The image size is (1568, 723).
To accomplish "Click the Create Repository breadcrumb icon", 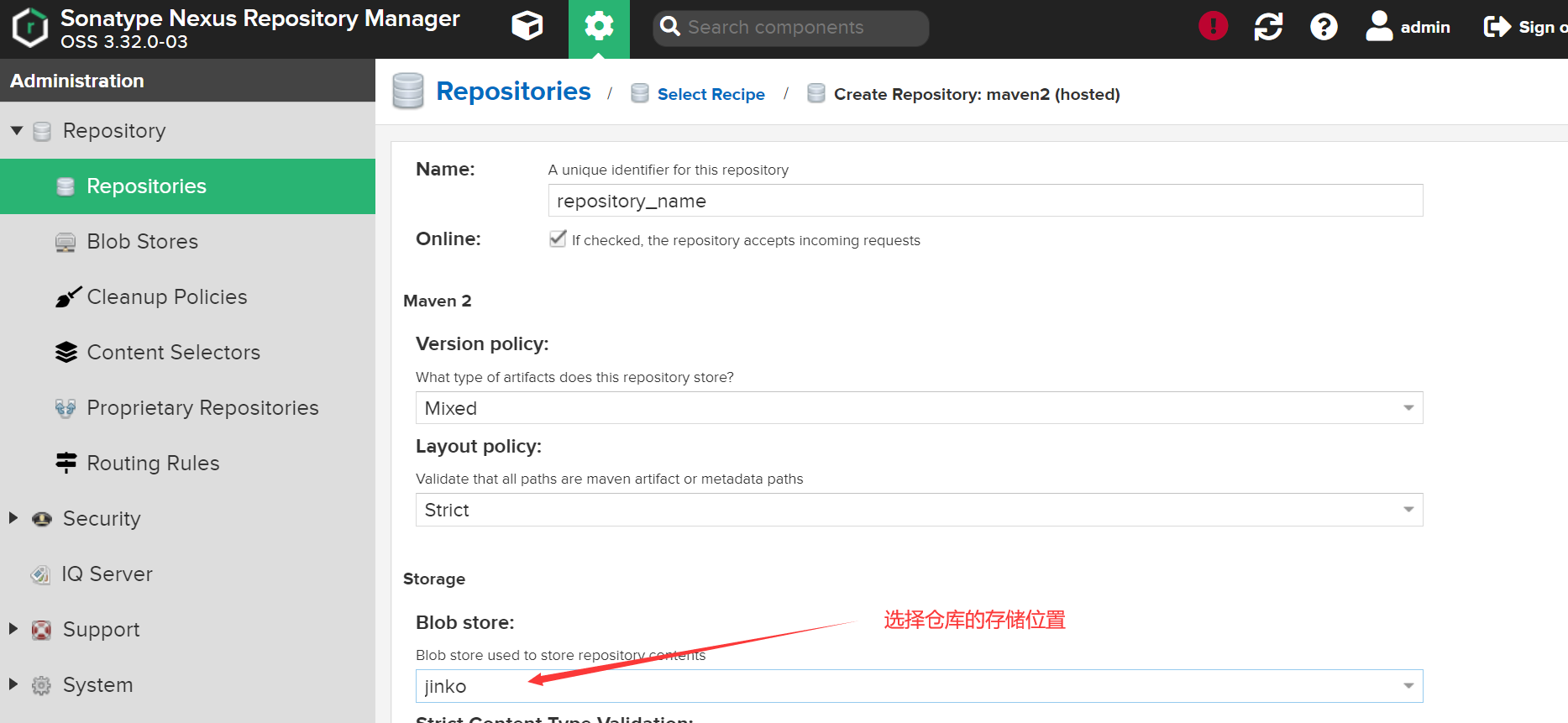I will point(816,93).
